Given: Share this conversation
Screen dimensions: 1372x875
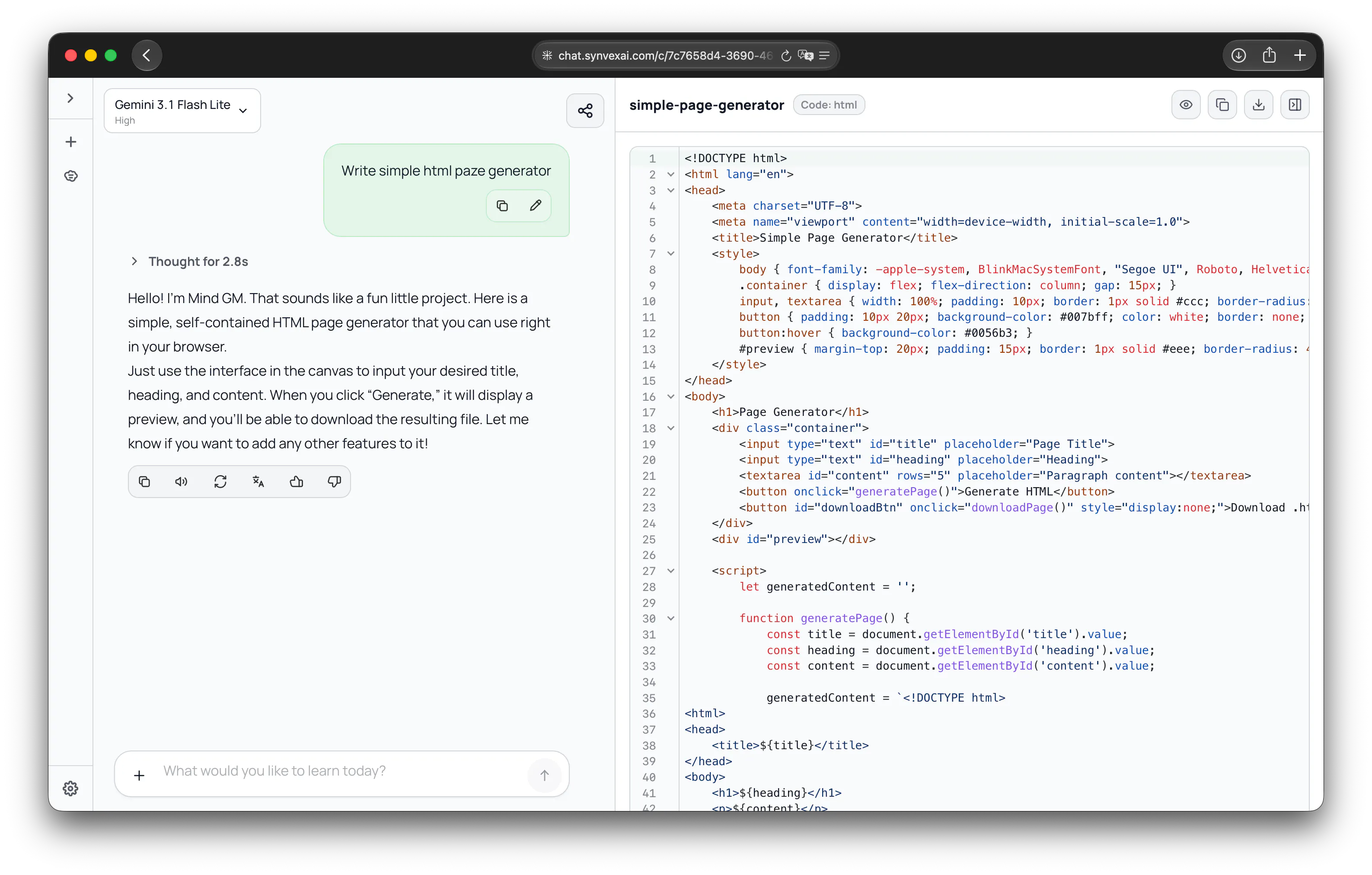Looking at the screenshot, I should click(584, 111).
